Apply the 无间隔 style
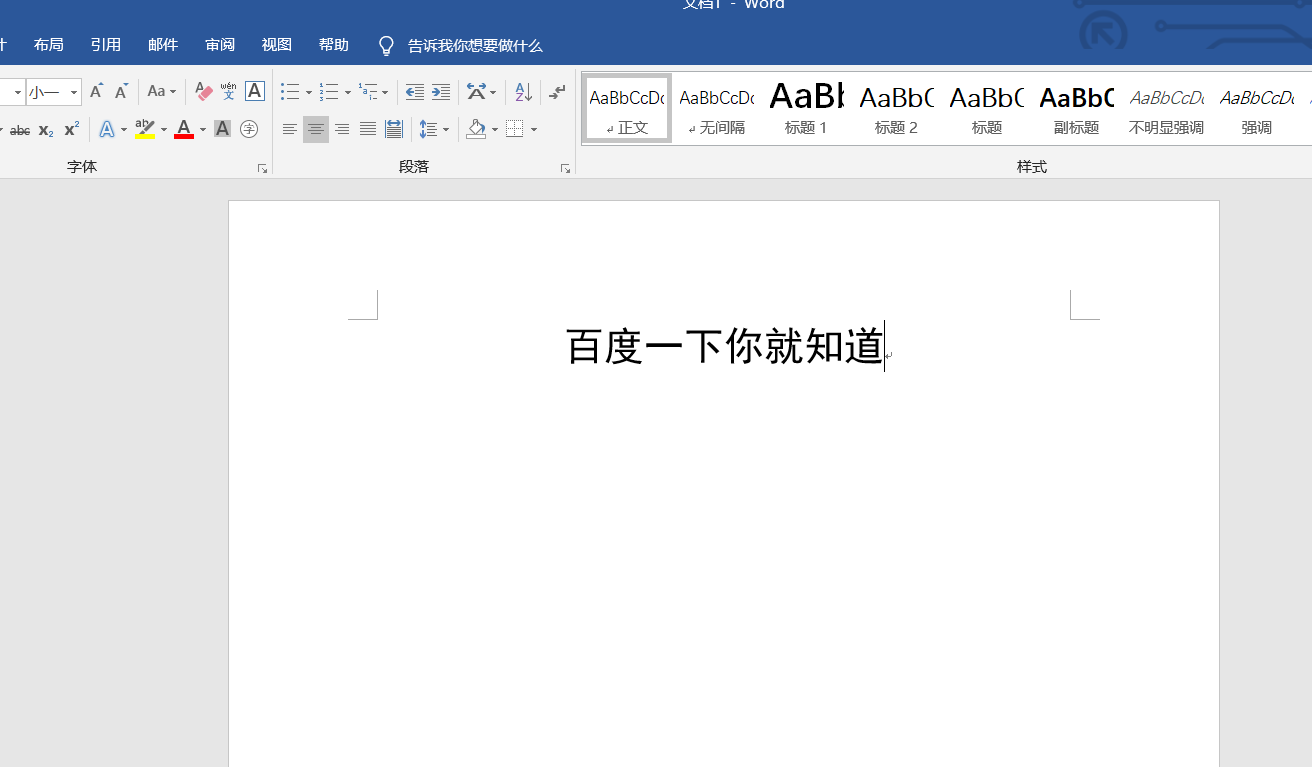The height and width of the screenshot is (767, 1312). point(717,108)
